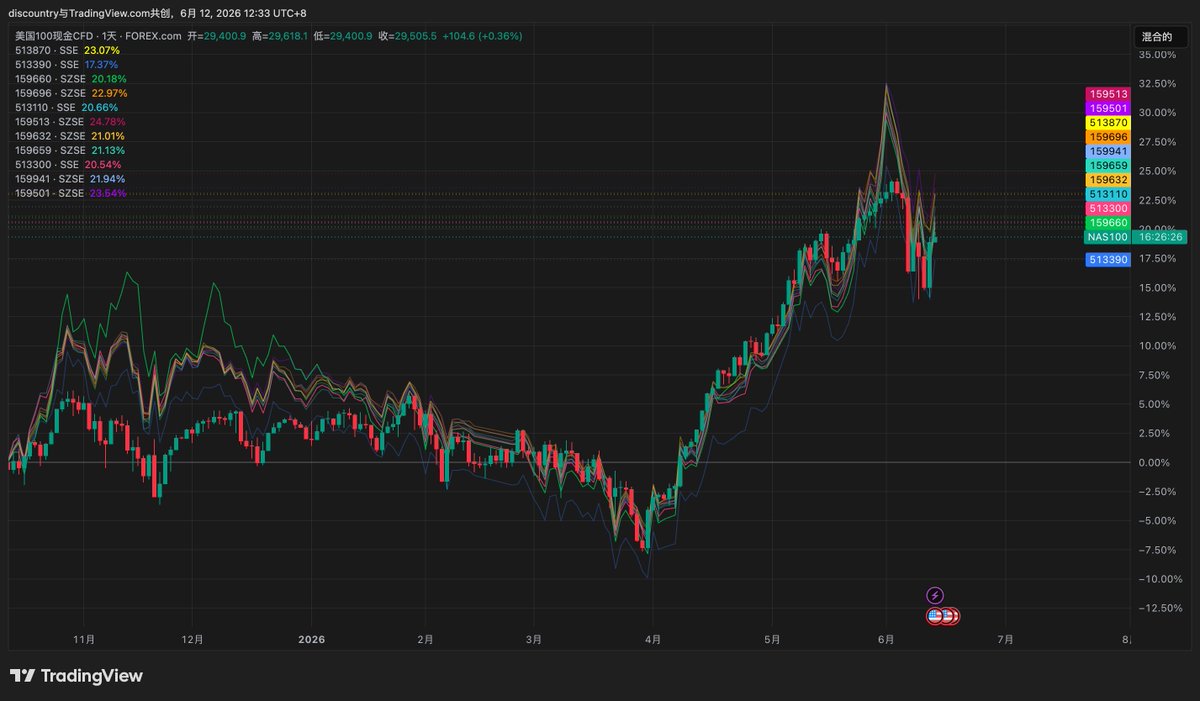Click the 17.37% value beside 513390
1200x701 pixels.
click(x=101, y=64)
